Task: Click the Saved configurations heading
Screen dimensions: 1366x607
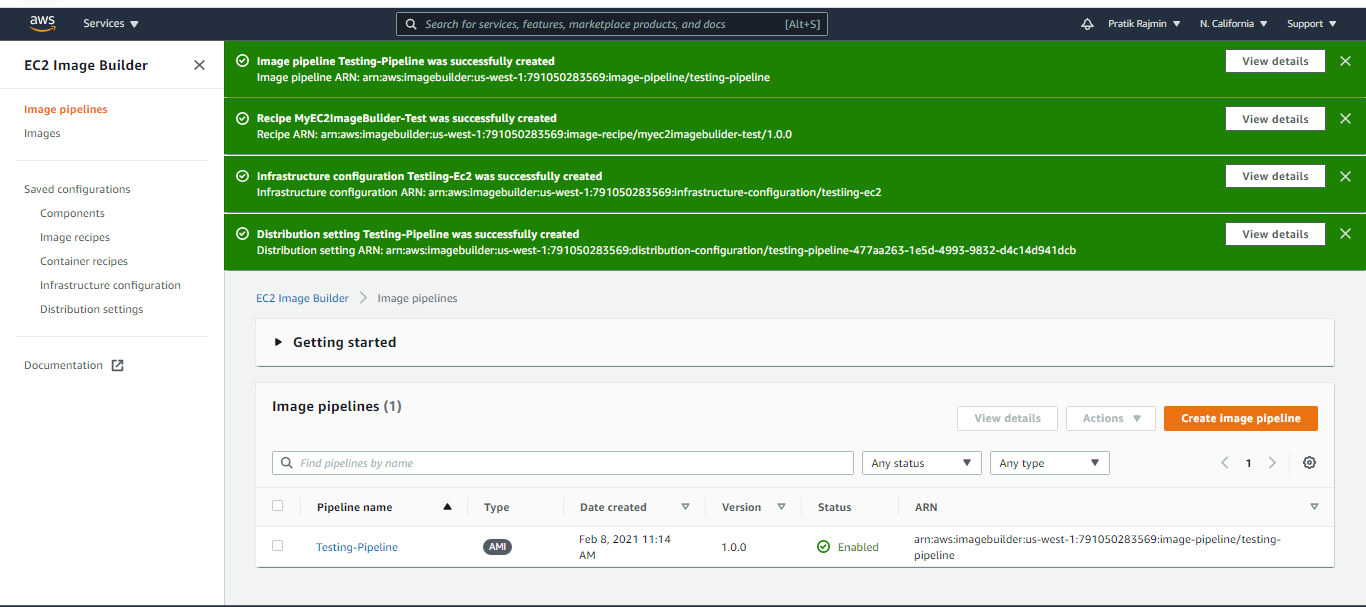Action: (x=77, y=189)
